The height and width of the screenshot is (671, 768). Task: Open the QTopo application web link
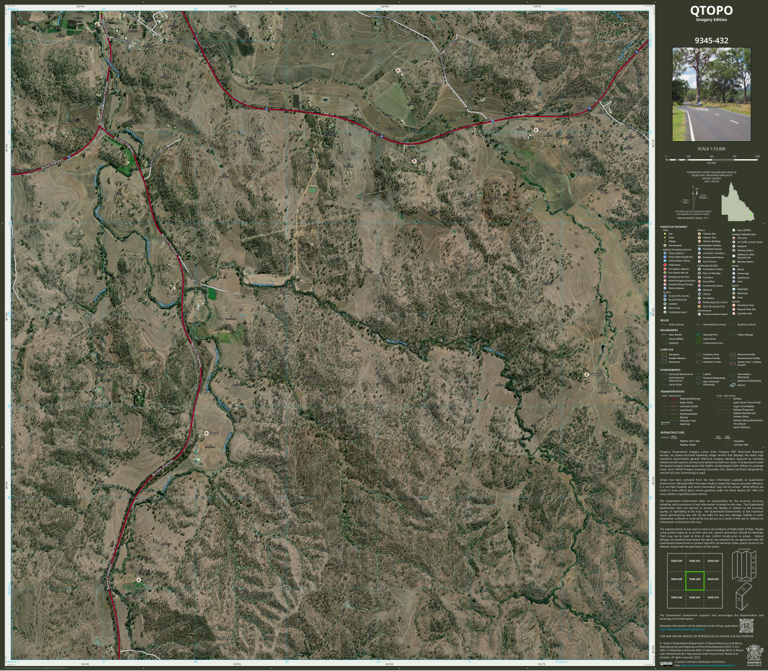coord(682,629)
